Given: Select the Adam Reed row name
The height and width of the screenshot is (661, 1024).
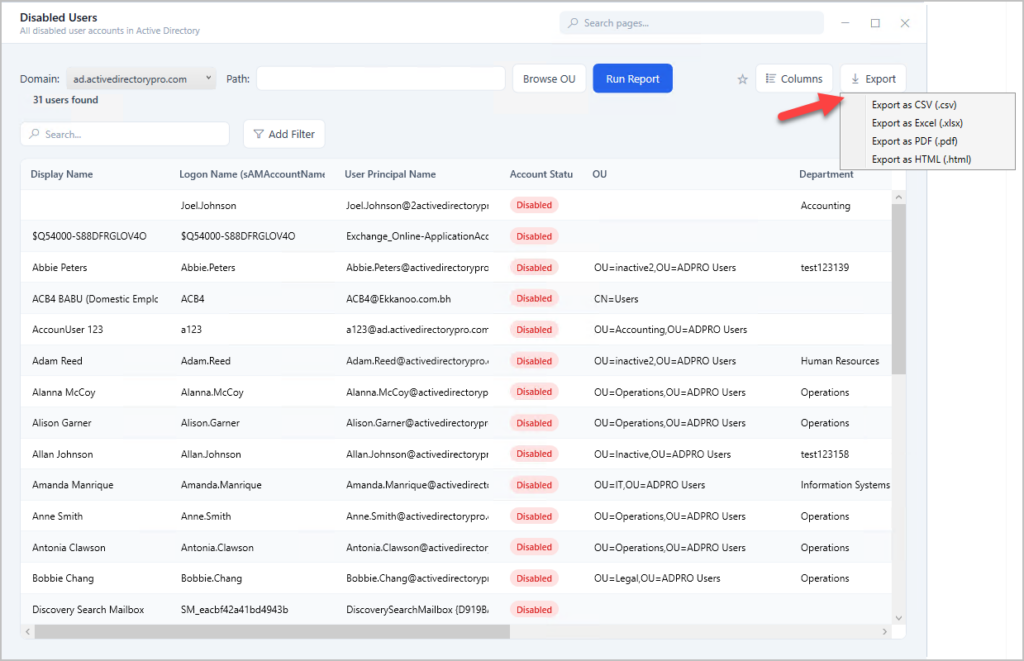Looking at the screenshot, I should (57, 361).
